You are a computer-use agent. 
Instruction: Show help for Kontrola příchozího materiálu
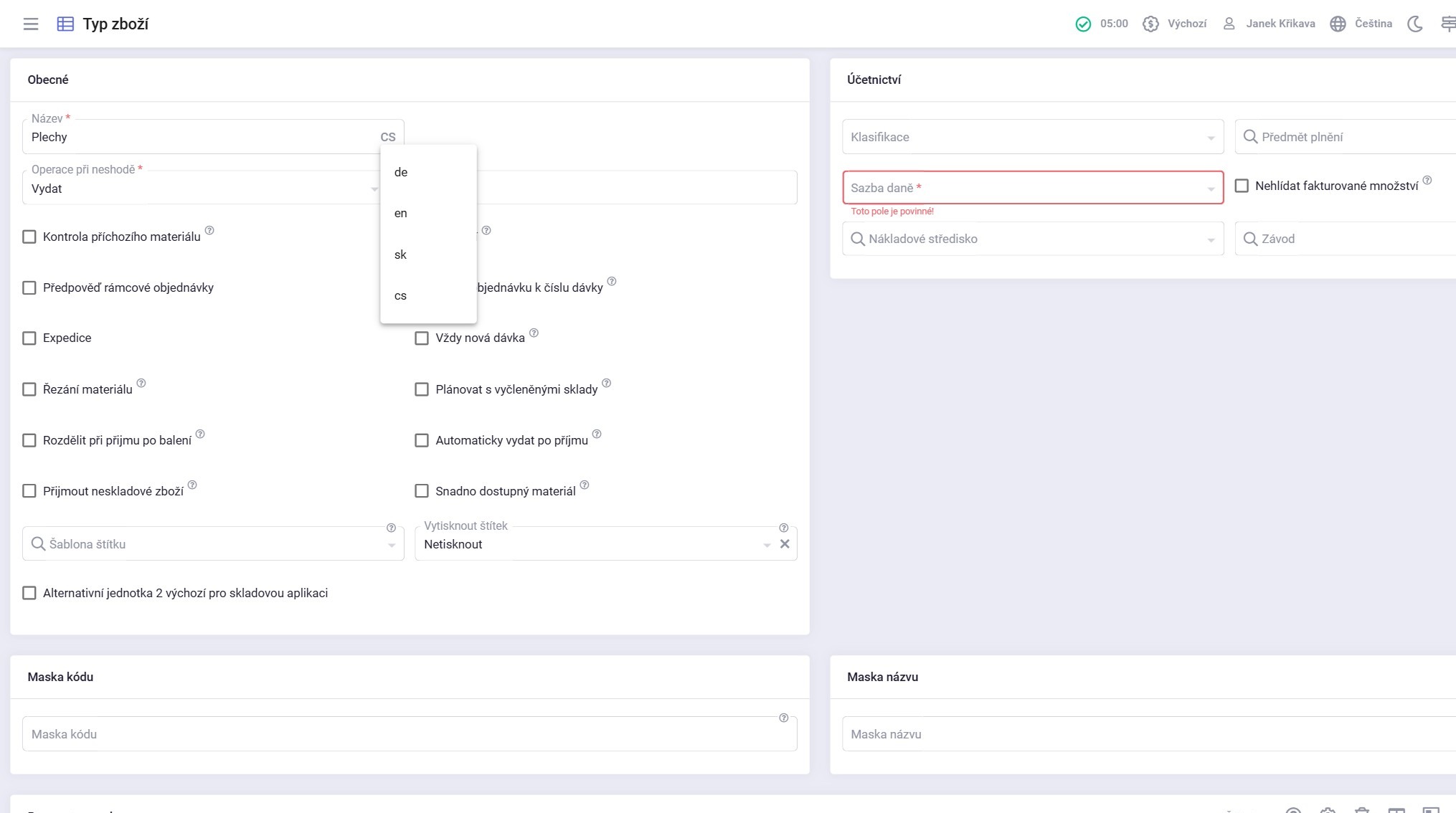[x=209, y=230]
